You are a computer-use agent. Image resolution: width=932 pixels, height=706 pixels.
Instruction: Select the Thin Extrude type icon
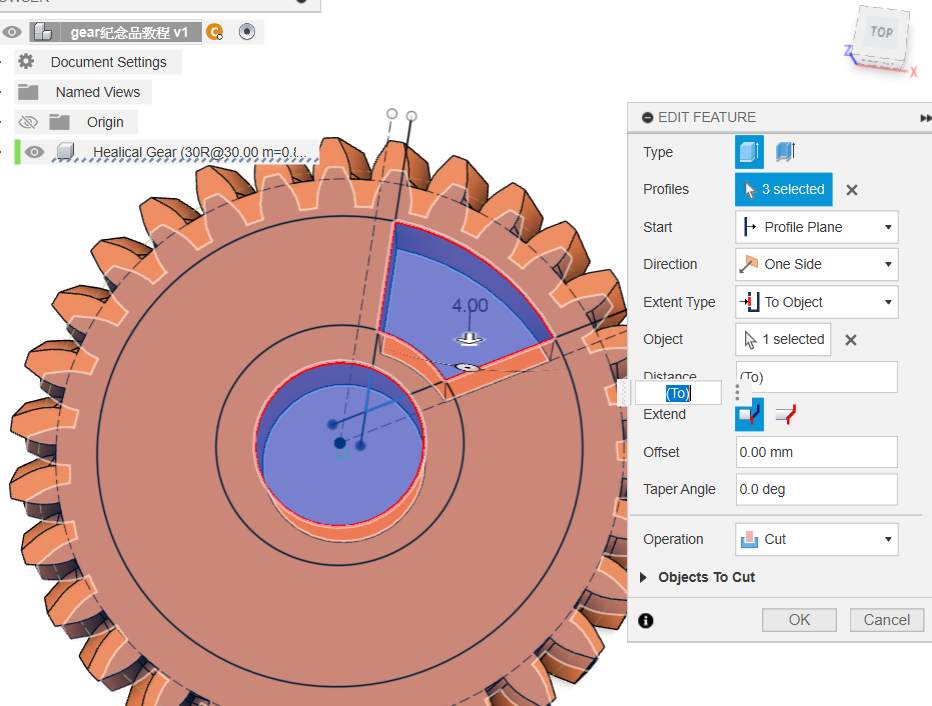pos(785,152)
